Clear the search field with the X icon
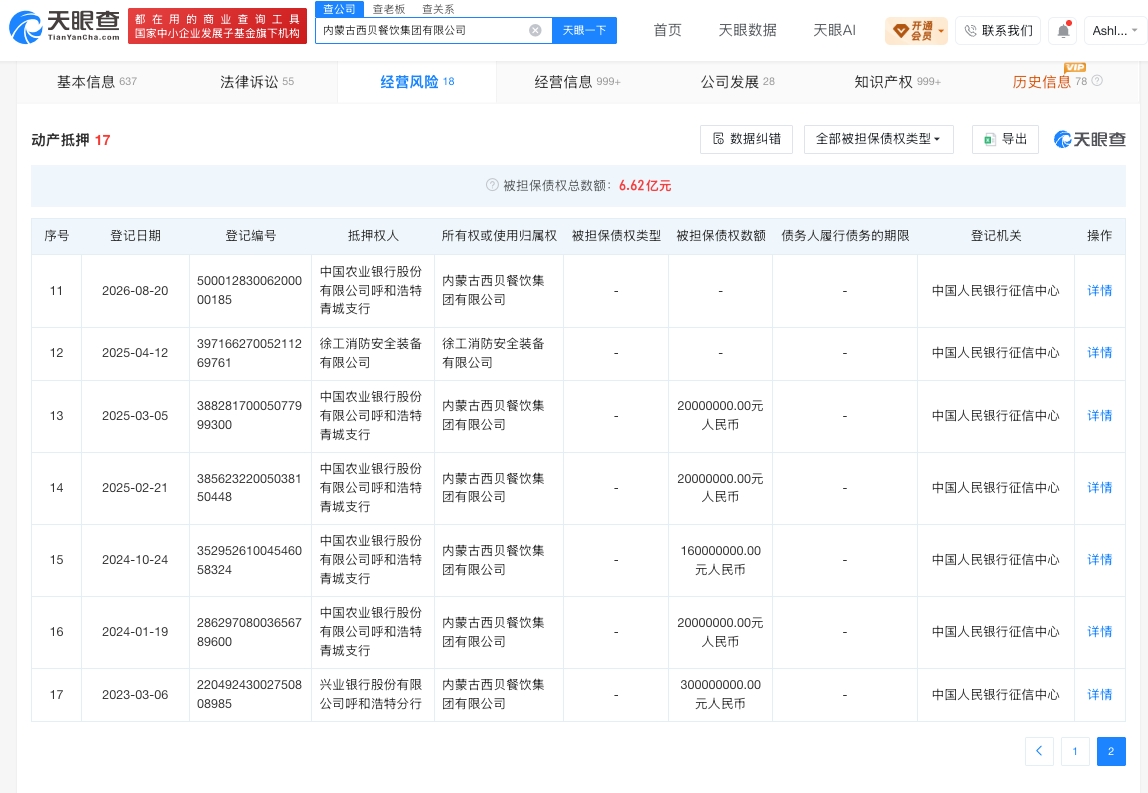 tap(535, 30)
